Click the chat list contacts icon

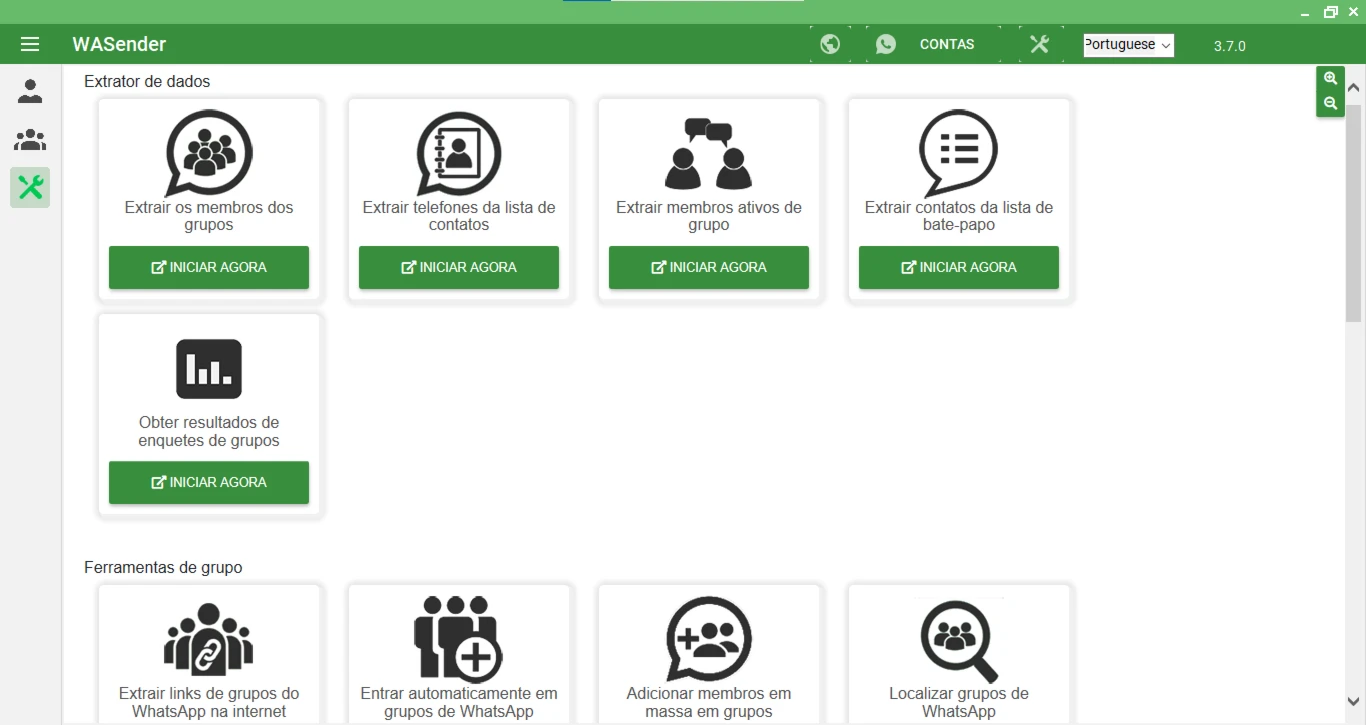pyautogui.click(x=958, y=153)
